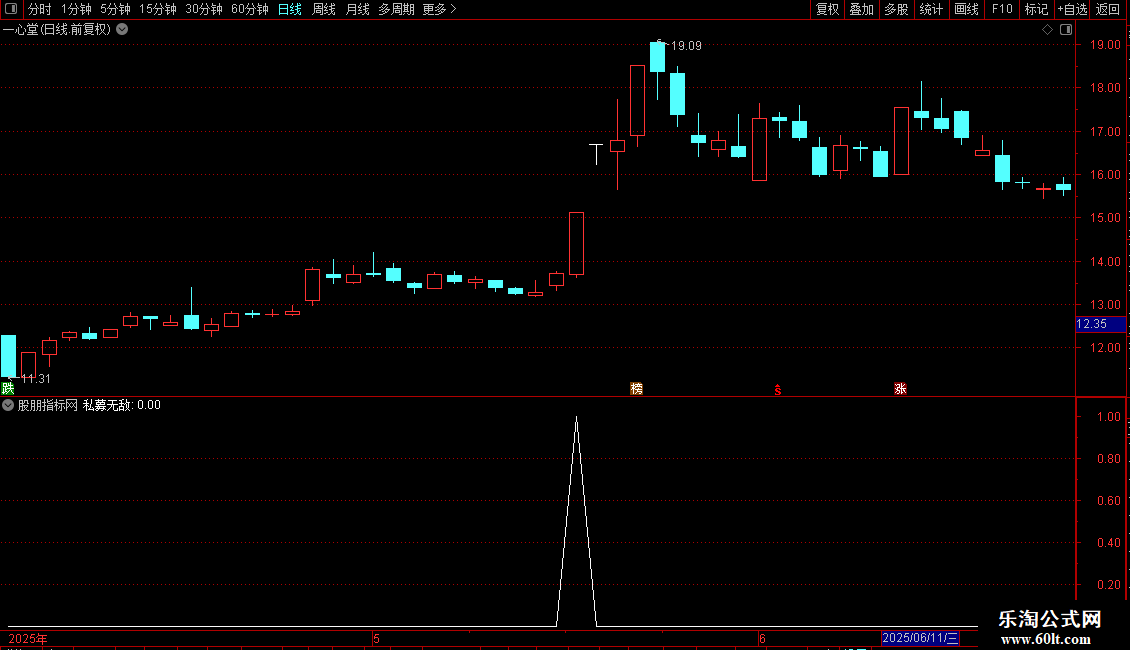Viewport: 1130px width, 650px height.
Task: Click the 15.00 price axis label
Action: pos(1105,218)
